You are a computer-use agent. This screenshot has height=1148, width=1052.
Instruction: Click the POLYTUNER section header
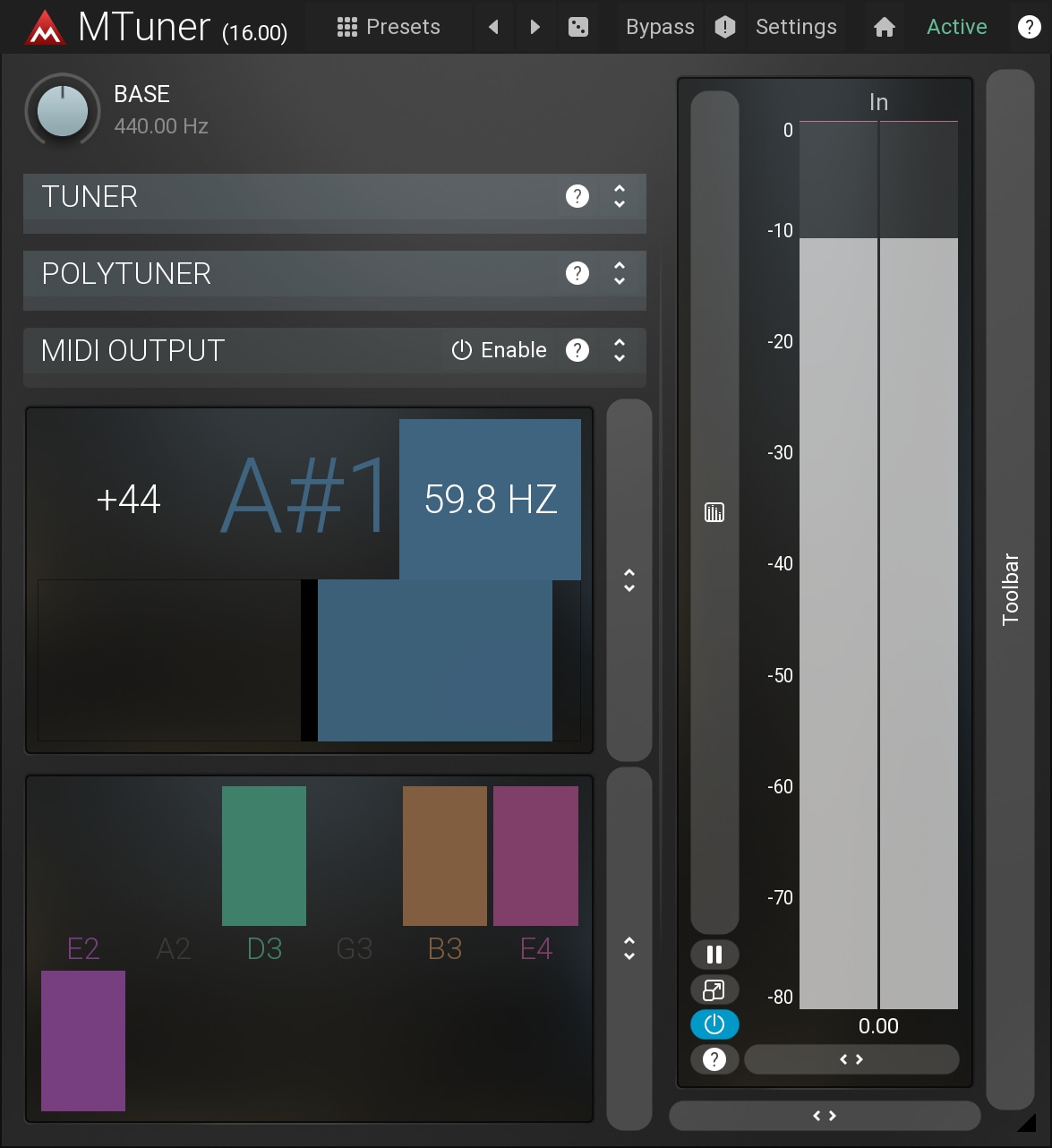335,273
